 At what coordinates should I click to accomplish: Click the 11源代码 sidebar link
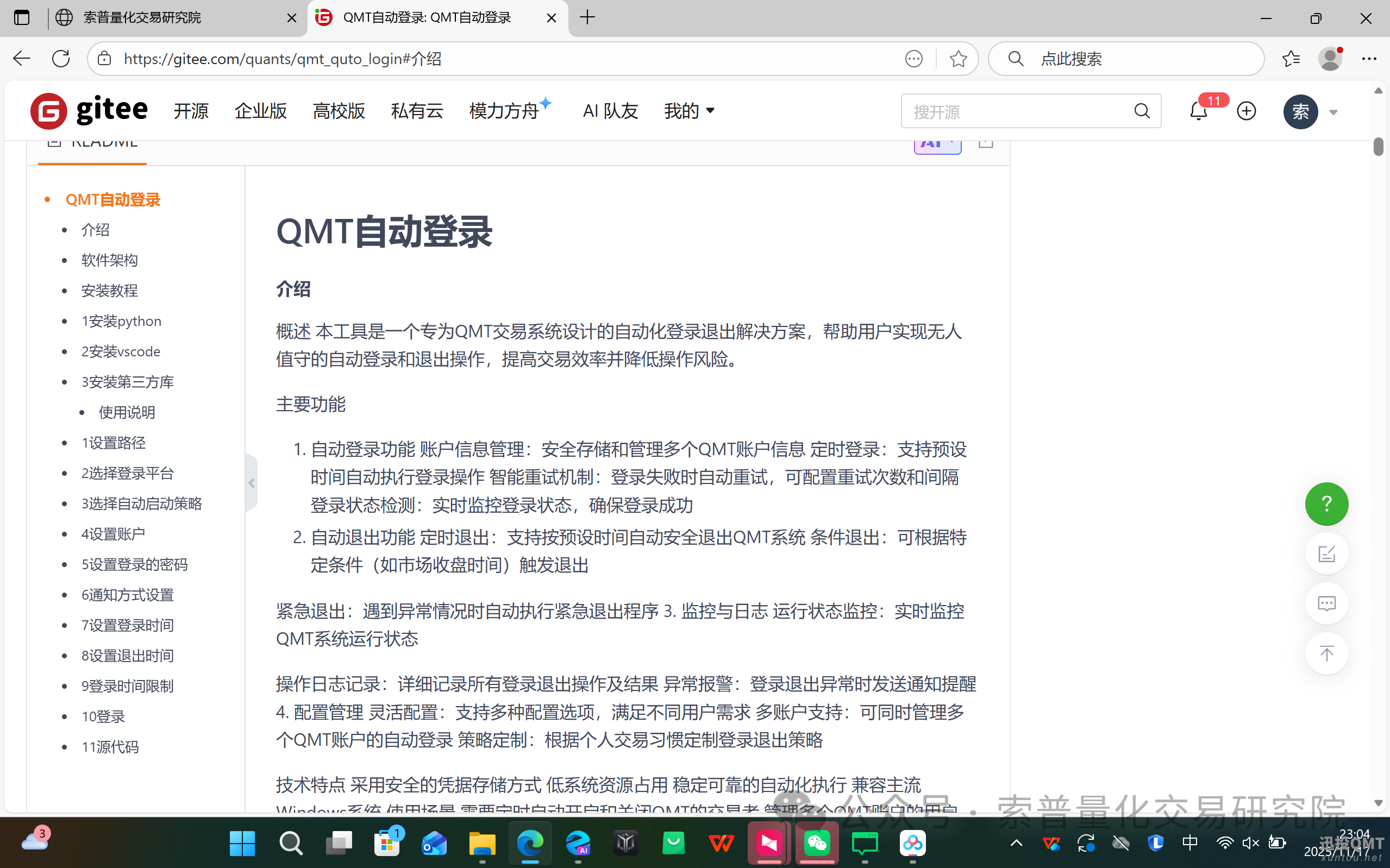point(110,747)
